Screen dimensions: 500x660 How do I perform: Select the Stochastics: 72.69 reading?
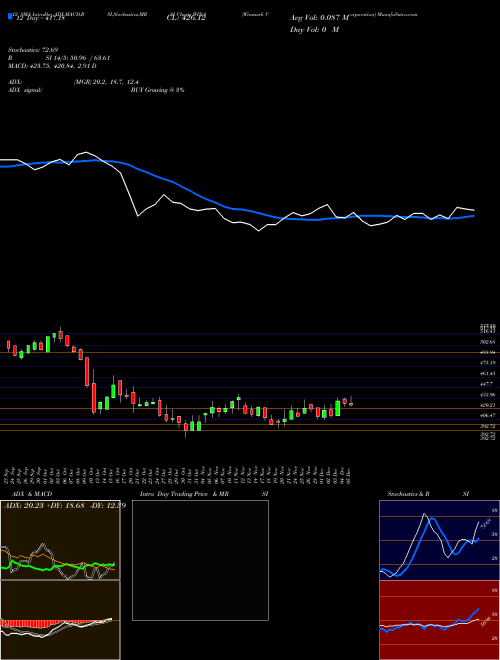click(33, 50)
